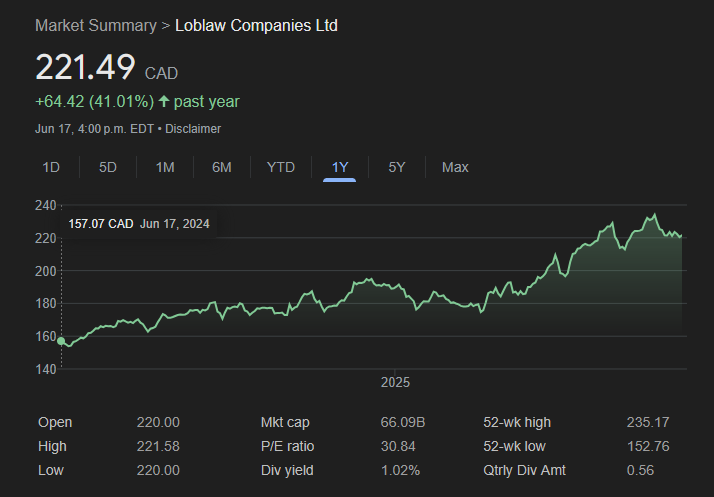
Task: Select the 221.49 current price
Action: click(85, 67)
